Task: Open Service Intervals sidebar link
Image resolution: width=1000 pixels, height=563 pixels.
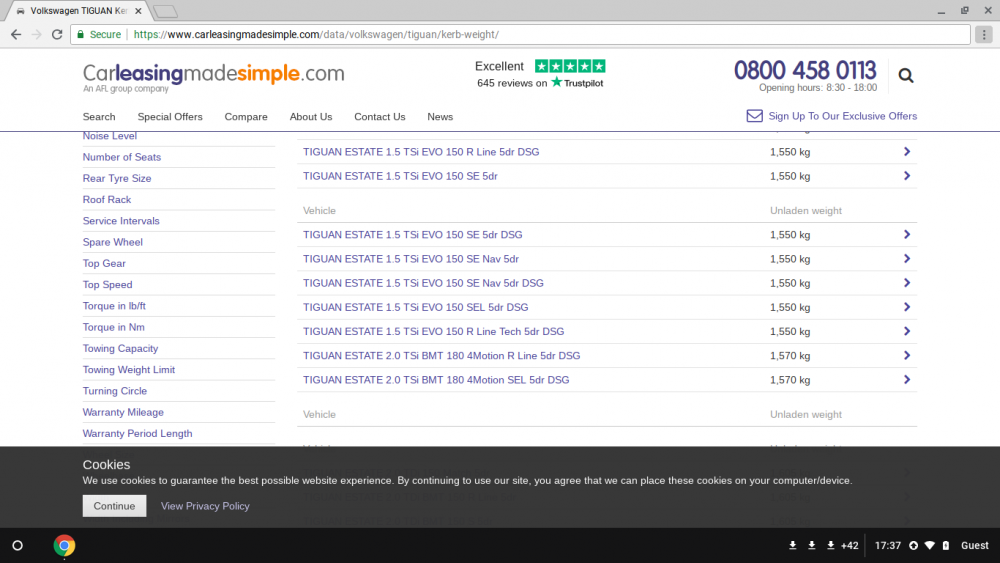Action: tap(121, 221)
